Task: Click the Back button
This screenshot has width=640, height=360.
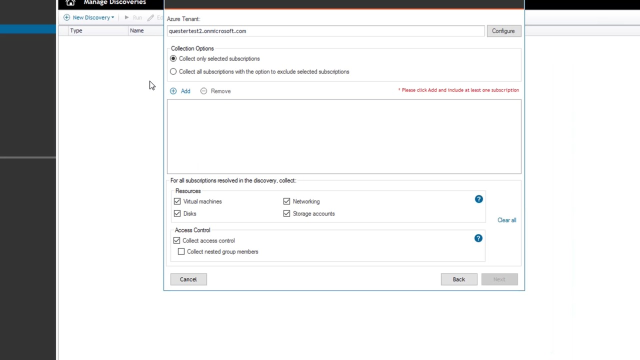Action: [x=459, y=279]
